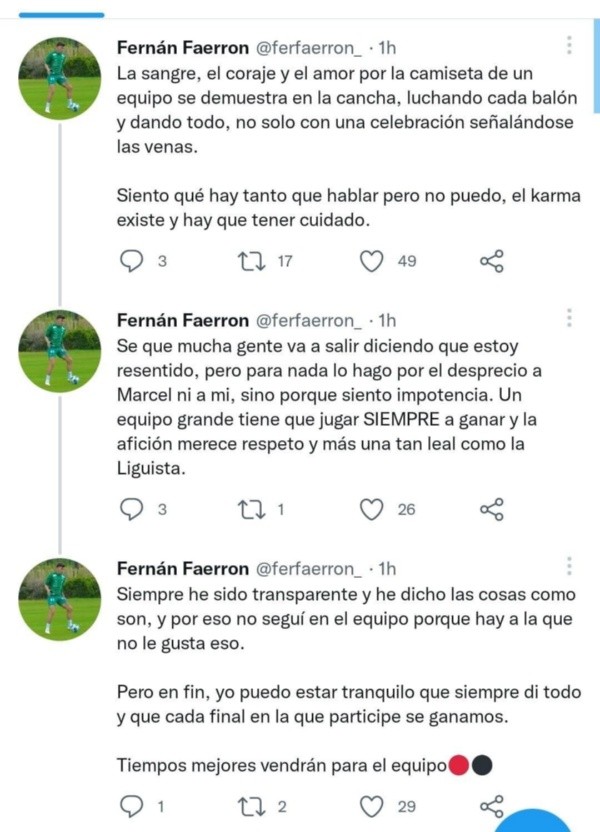Like the final tweet with 29 likes
This screenshot has height=832, width=600.
tap(373, 803)
